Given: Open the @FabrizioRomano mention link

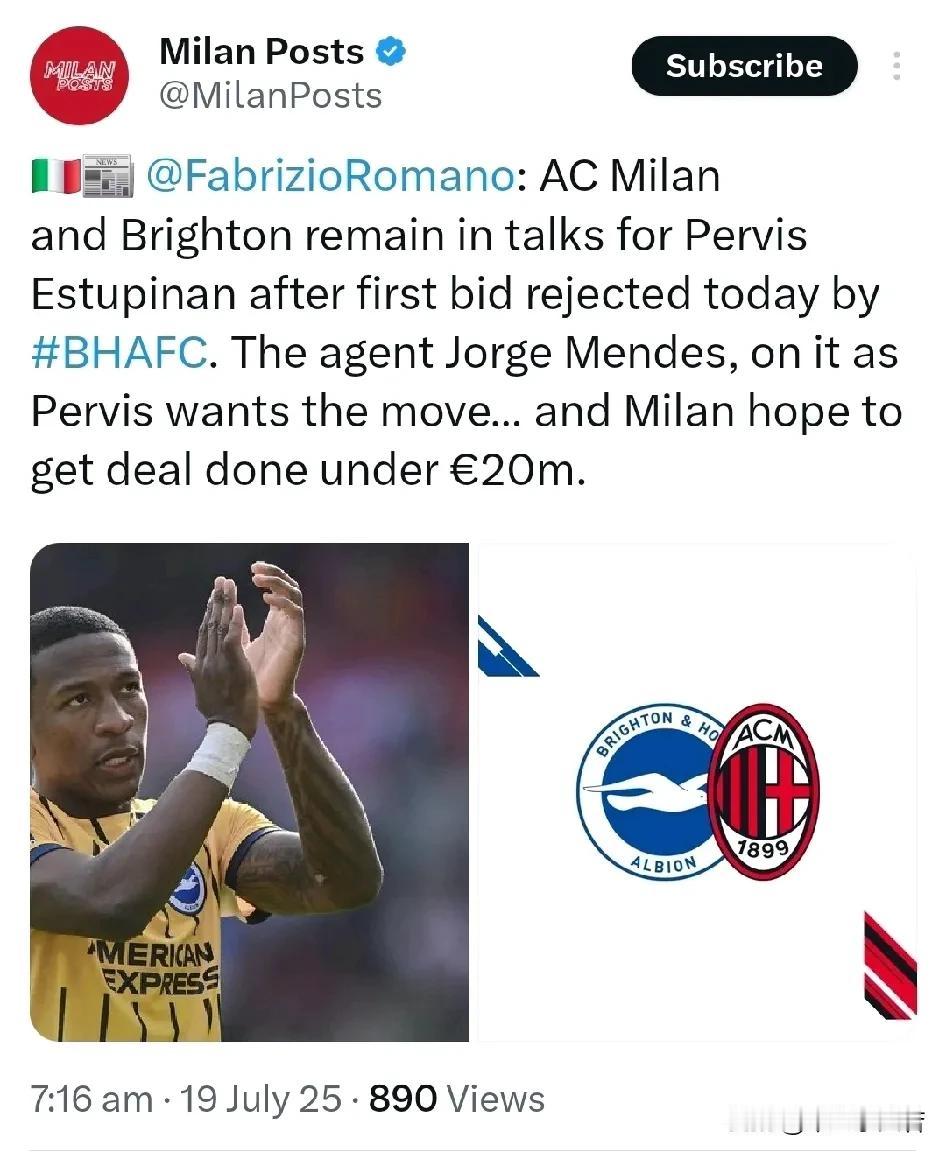Looking at the screenshot, I should pos(331,176).
